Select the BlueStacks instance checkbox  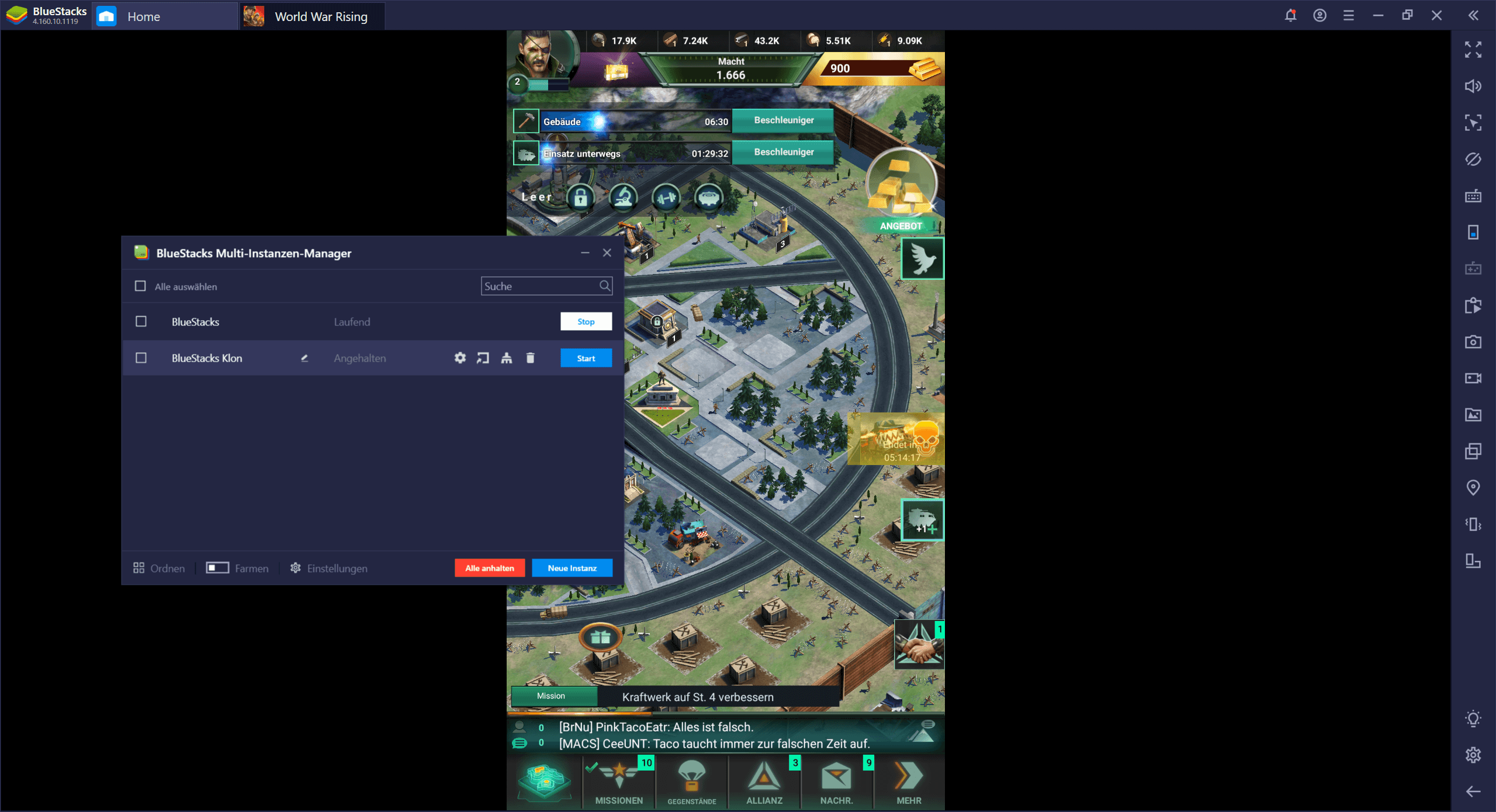[141, 321]
